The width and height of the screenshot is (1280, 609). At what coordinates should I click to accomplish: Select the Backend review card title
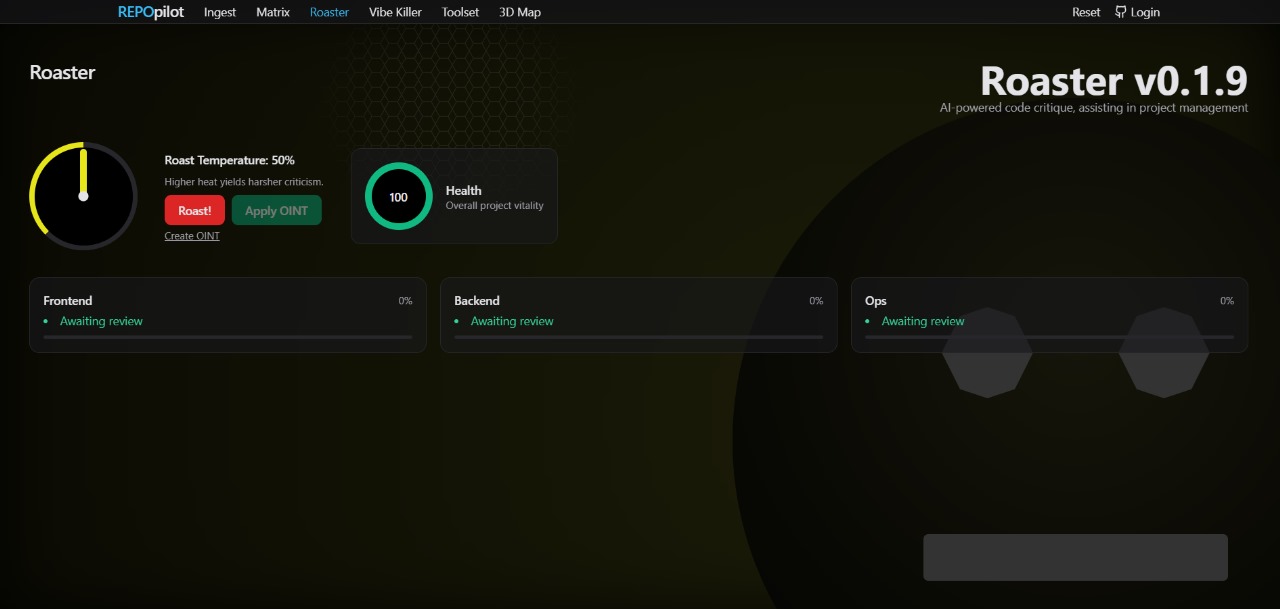(477, 300)
